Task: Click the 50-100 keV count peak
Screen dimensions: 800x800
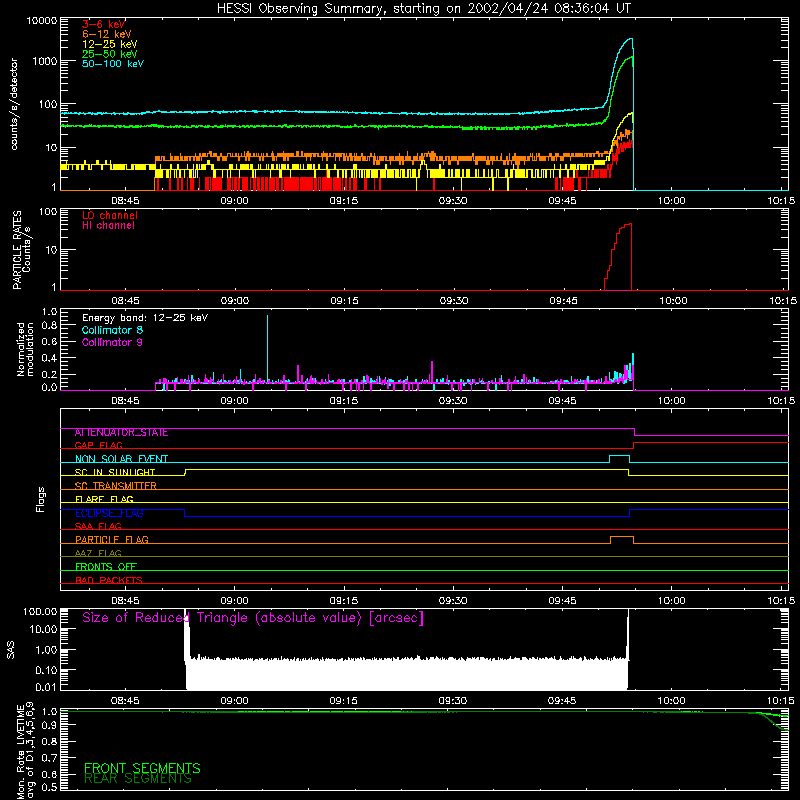Action: coord(631,39)
